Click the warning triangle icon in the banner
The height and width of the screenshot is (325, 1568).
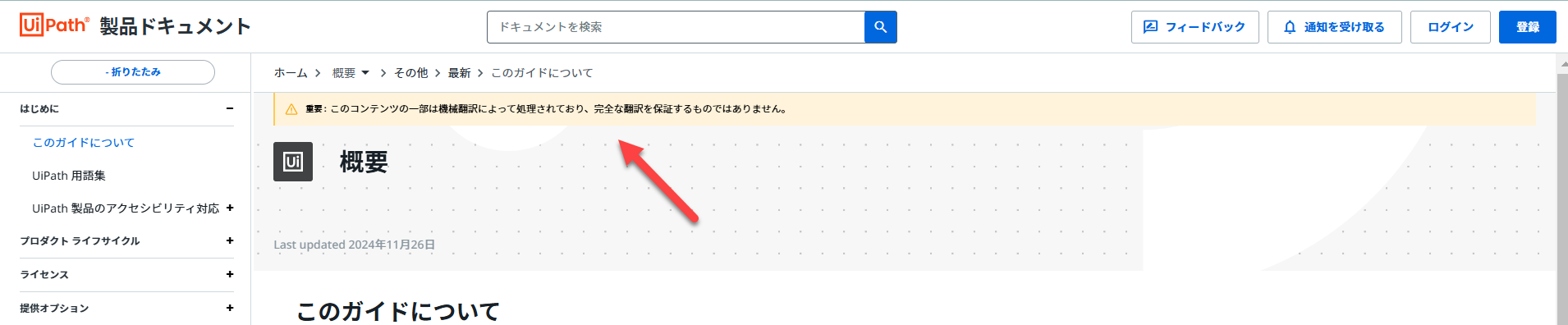click(291, 109)
